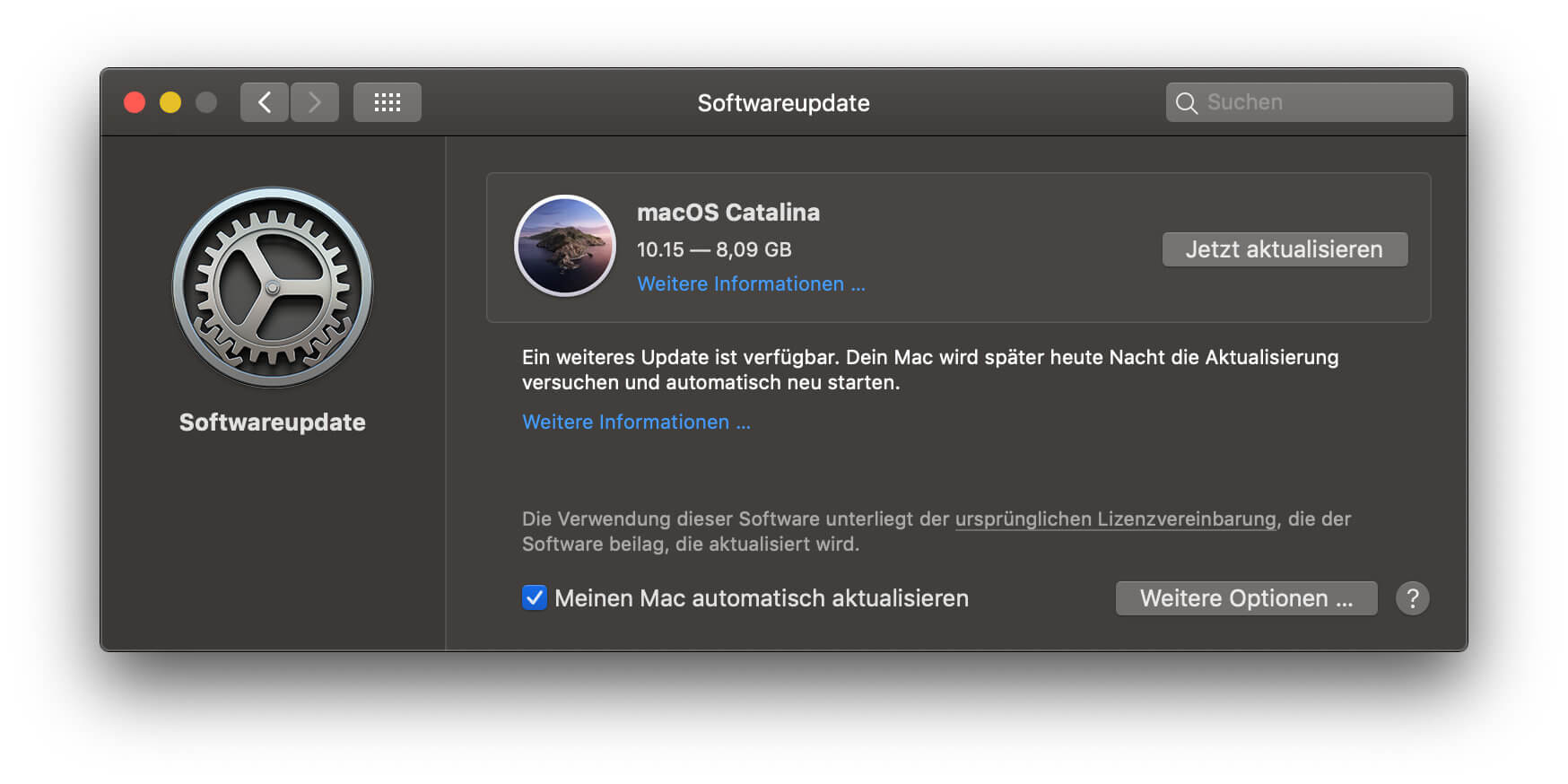Click the 'Softwareupdate' label below the gear
1568x784 pixels.
(272, 422)
